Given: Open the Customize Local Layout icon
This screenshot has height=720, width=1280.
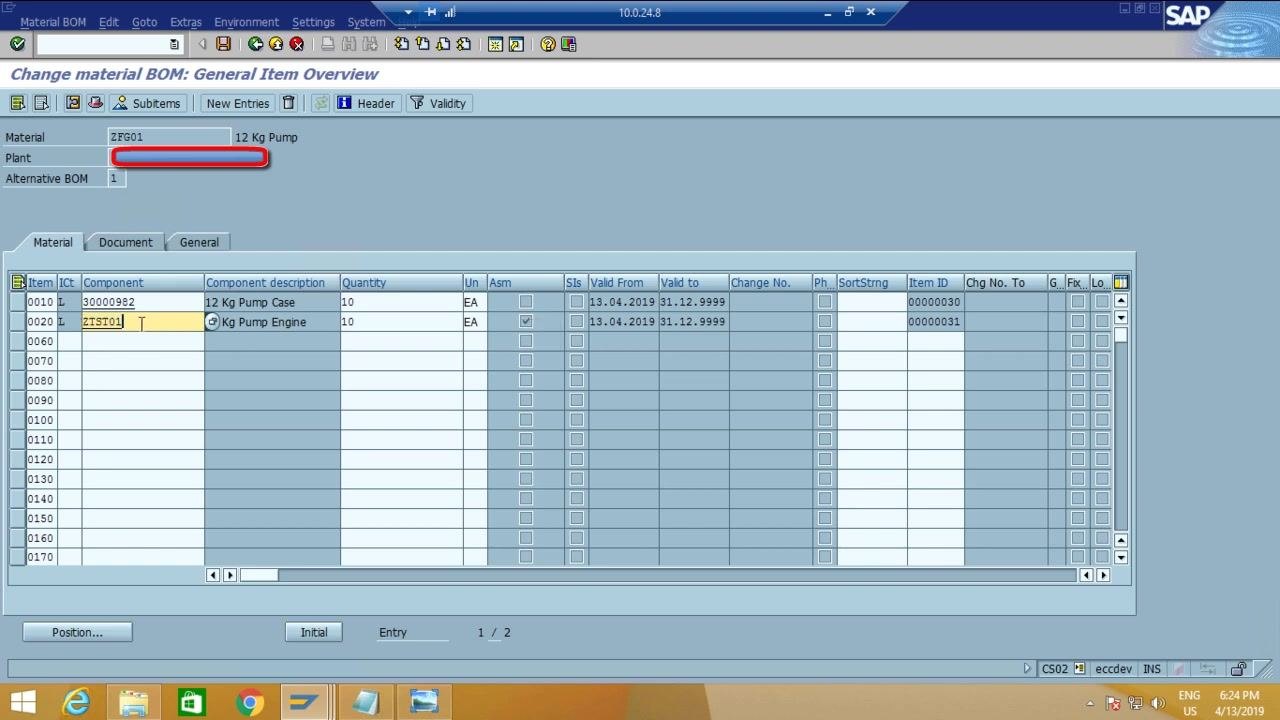Looking at the screenshot, I should coord(569,44).
